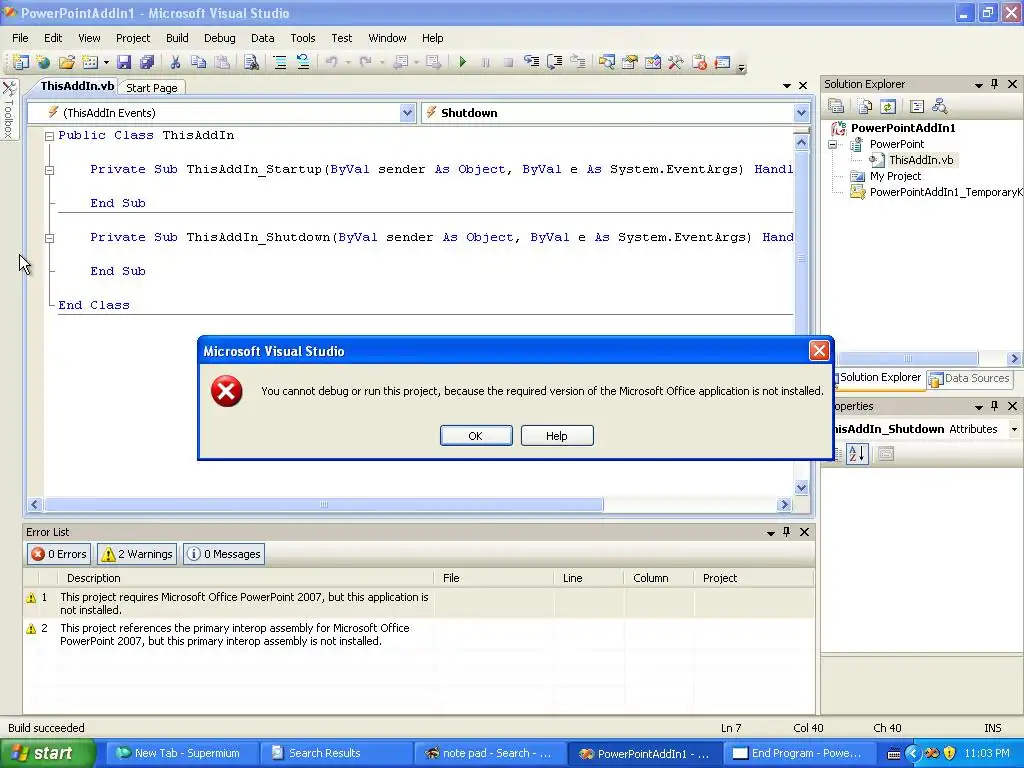Sort properties alphabetically with the A-Z icon

tap(857, 453)
